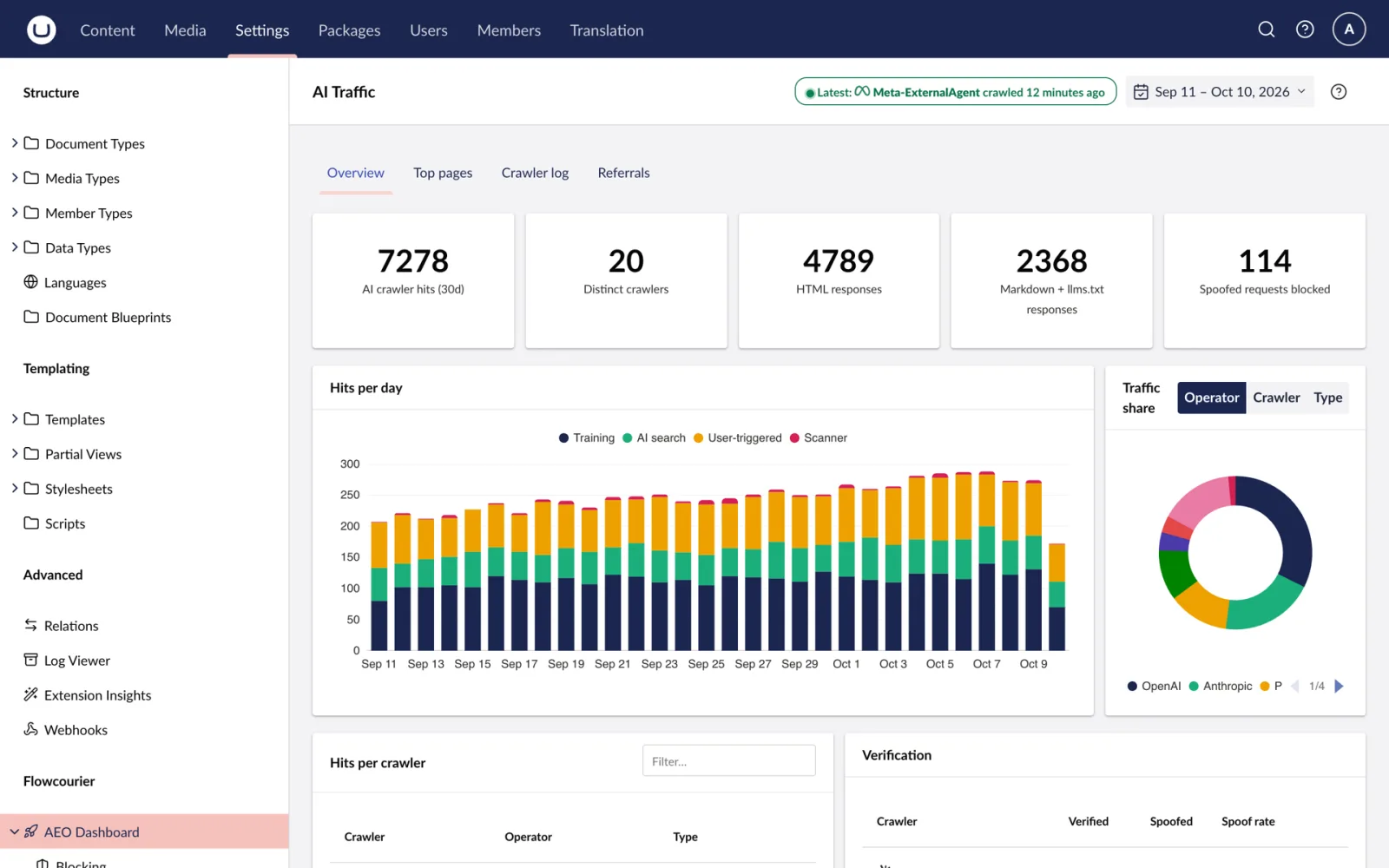The width and height of the screenshot is (1389, 868).
Task: Switch traffic share to Operator
Action: pos(1211,398)
